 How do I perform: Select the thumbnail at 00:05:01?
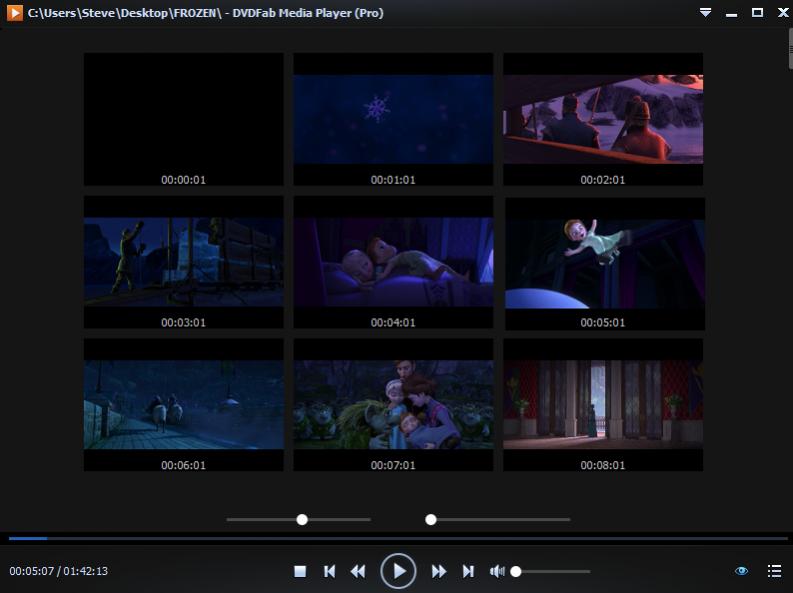(x=605, y=263)
